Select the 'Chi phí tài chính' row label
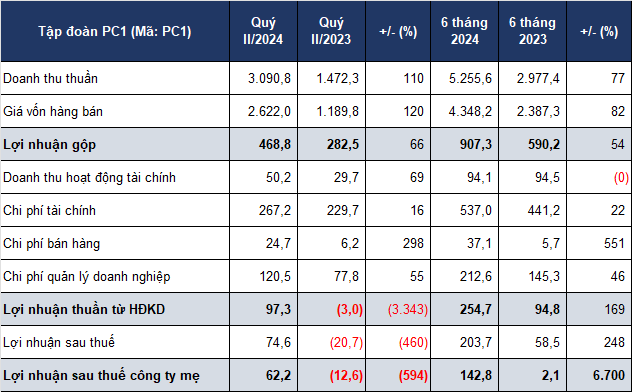632x392 pixels. pyautogui.click(x=50, y=210)
